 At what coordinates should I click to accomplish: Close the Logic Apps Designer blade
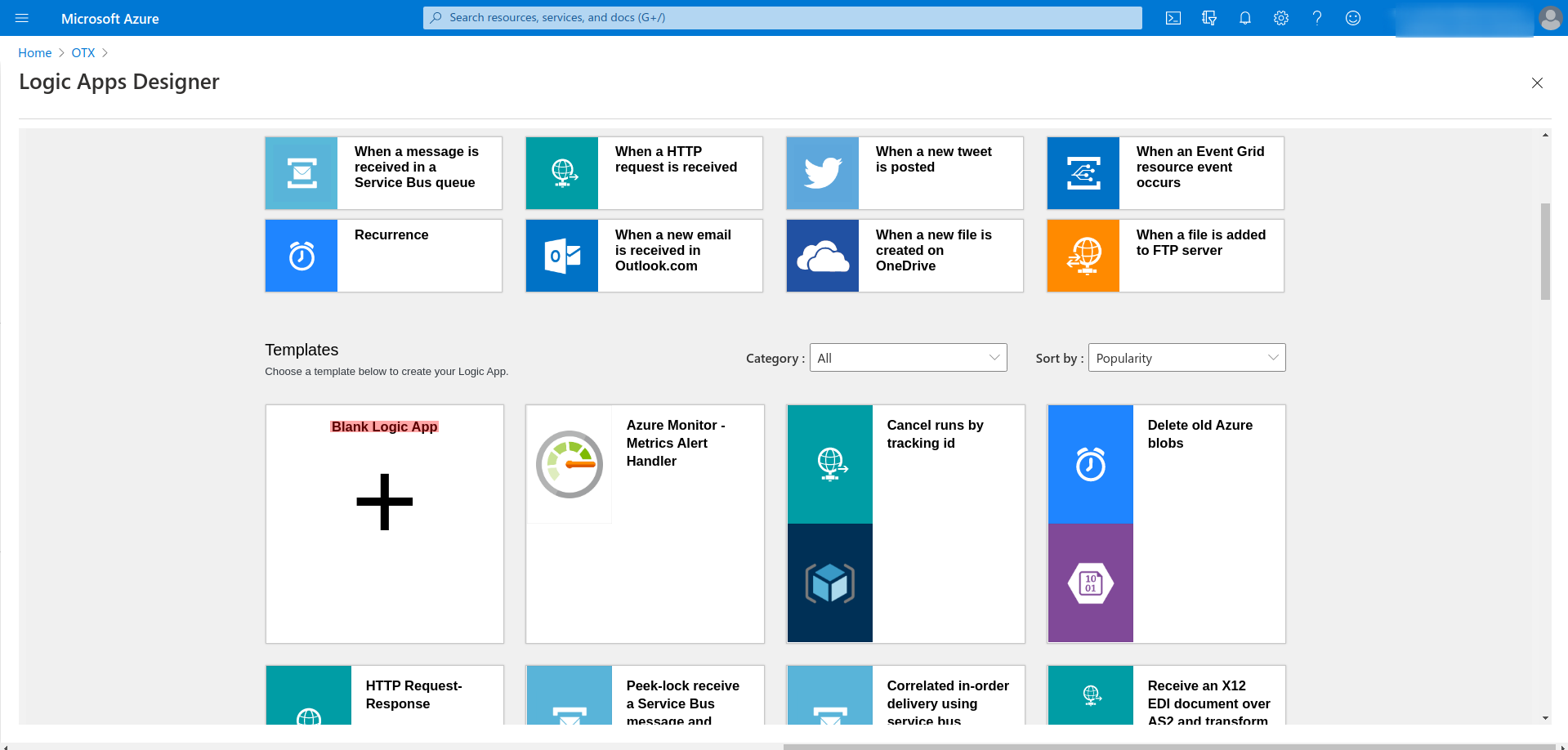click(x=1536, y=83)
